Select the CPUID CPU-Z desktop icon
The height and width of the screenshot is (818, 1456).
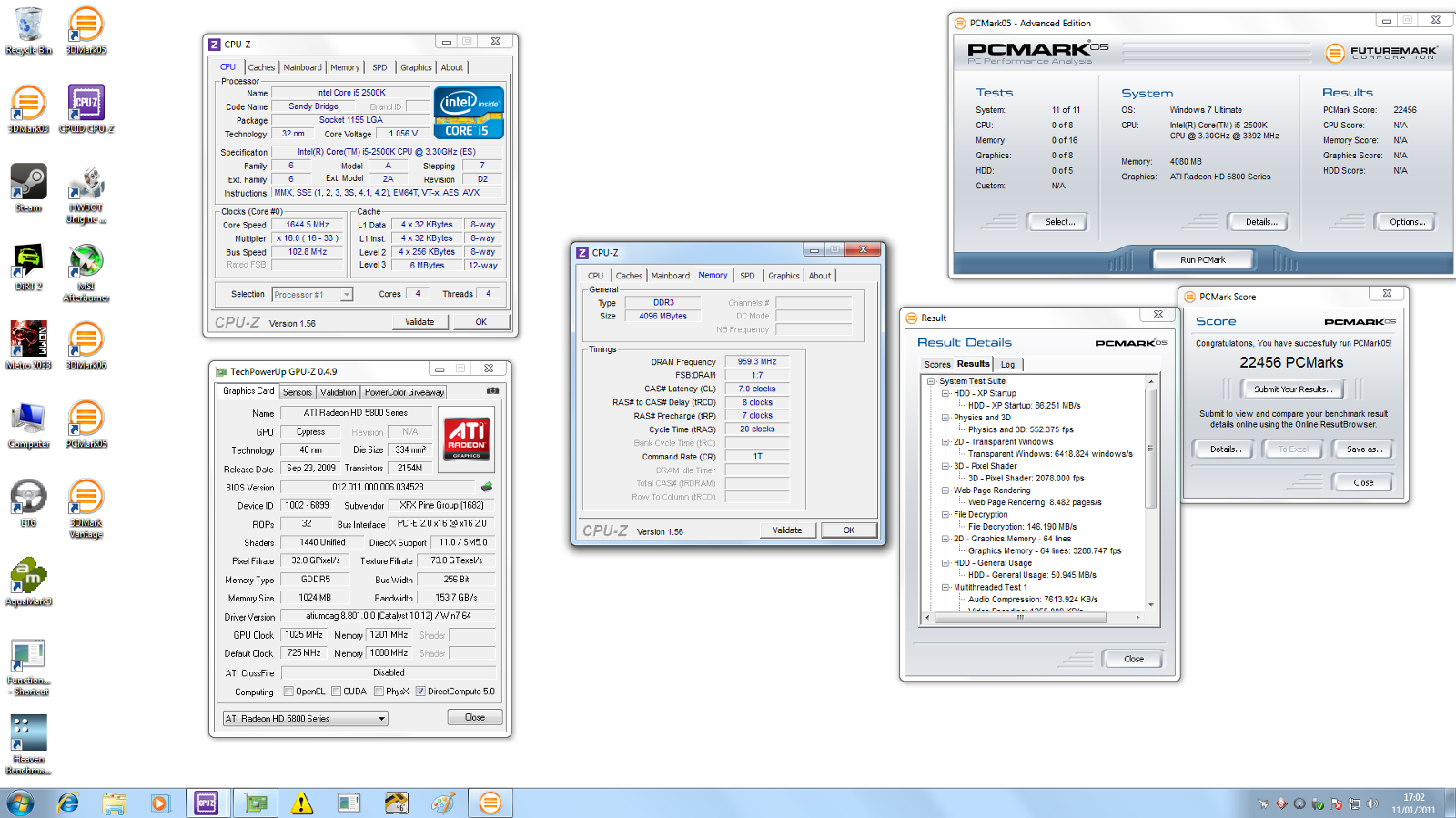(86, 109)
